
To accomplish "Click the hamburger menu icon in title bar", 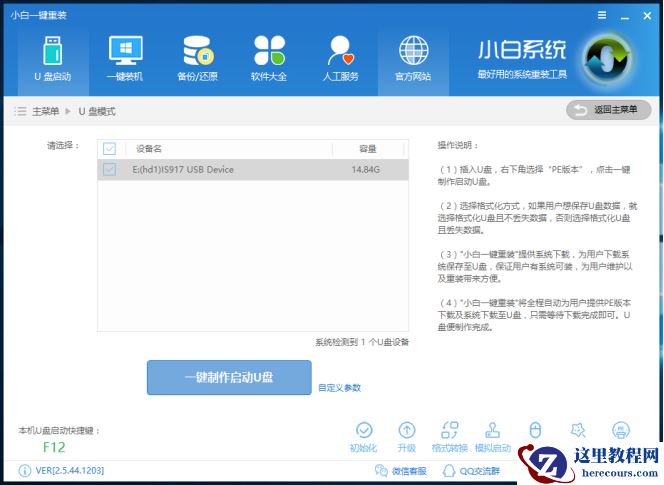I will point(602,15).
